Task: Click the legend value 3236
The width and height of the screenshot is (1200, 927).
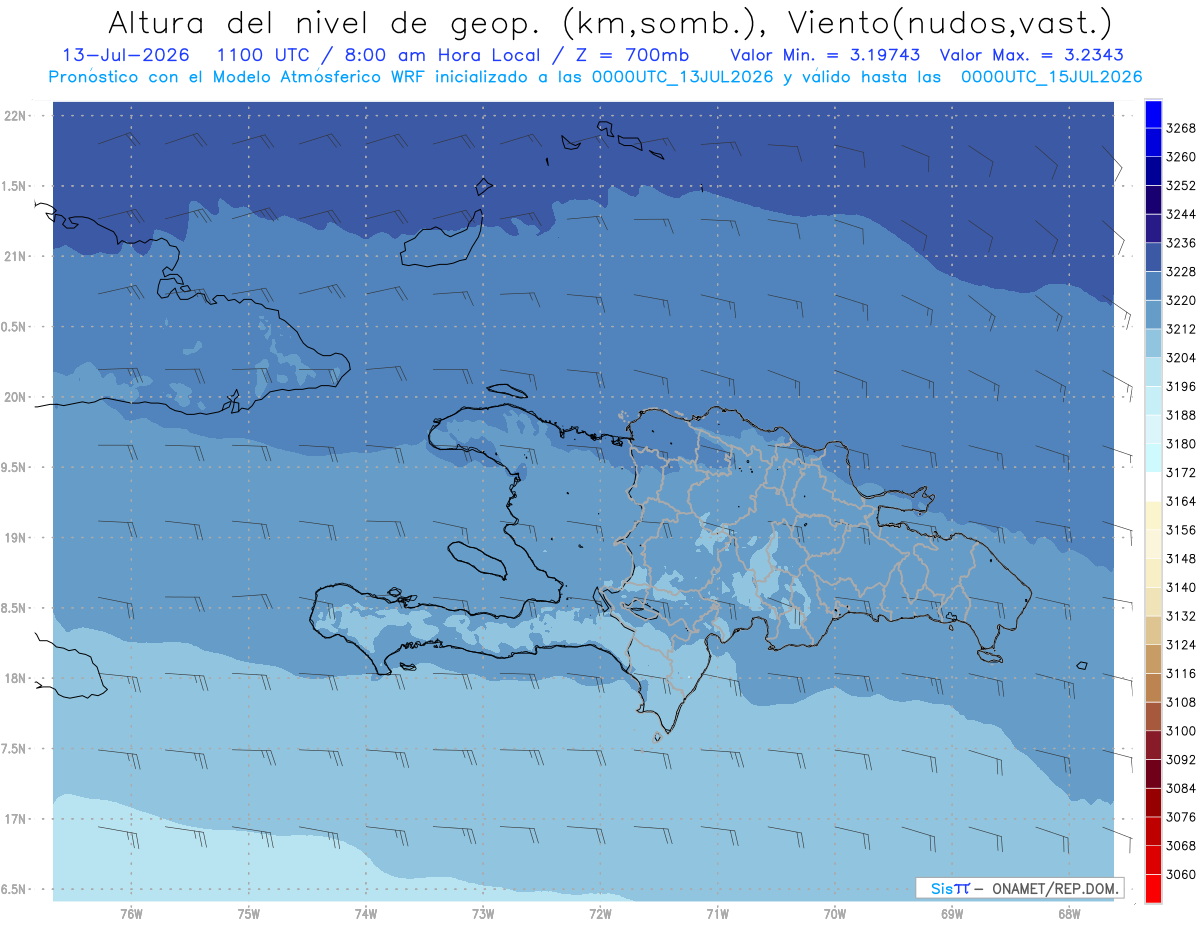Action: [1181, 243]
